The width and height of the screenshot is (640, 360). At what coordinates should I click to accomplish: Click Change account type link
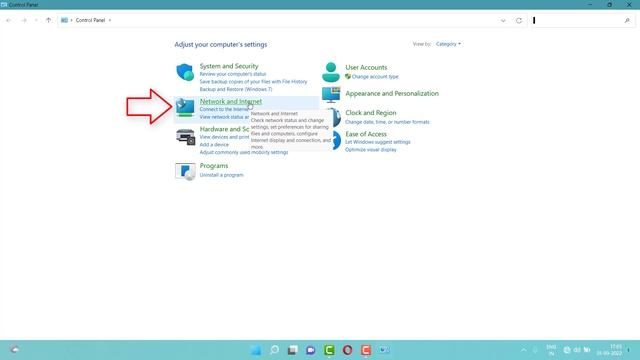point(375,77)
